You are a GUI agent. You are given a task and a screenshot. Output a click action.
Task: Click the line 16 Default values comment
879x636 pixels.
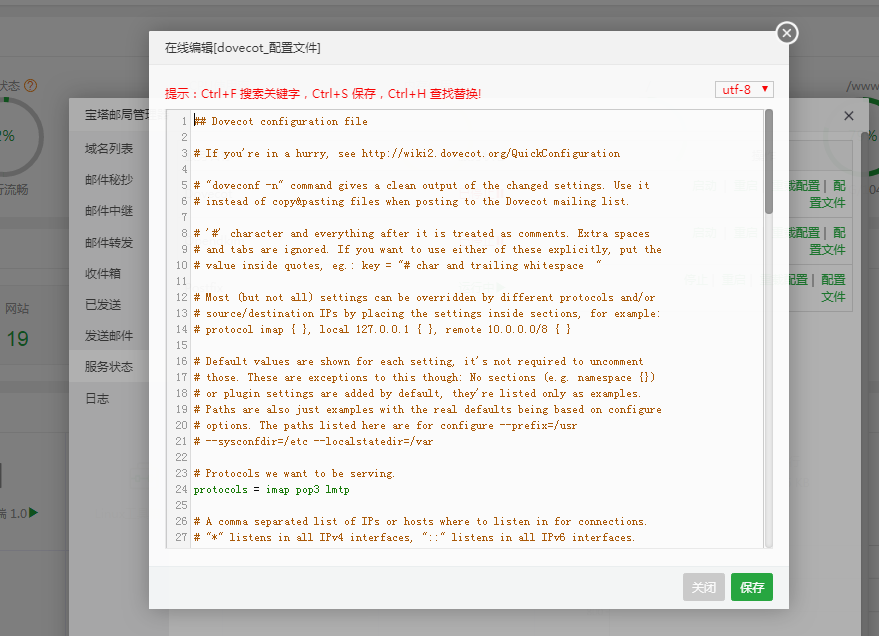click(419, 361)
